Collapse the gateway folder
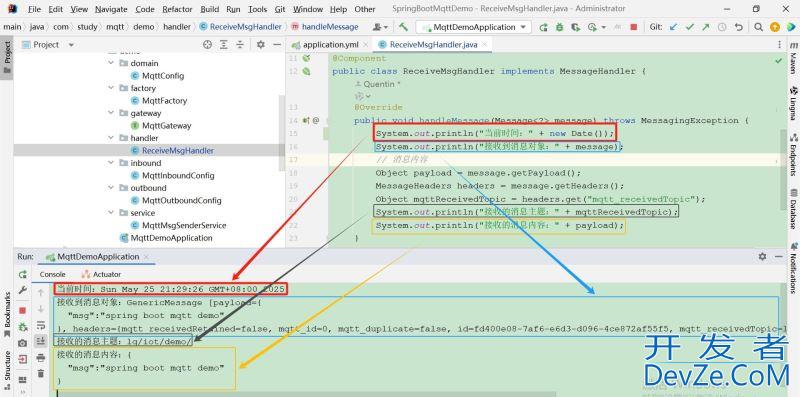Image resolution: width=800 pixels, height=397 pixels. click(x=111, y=113)
